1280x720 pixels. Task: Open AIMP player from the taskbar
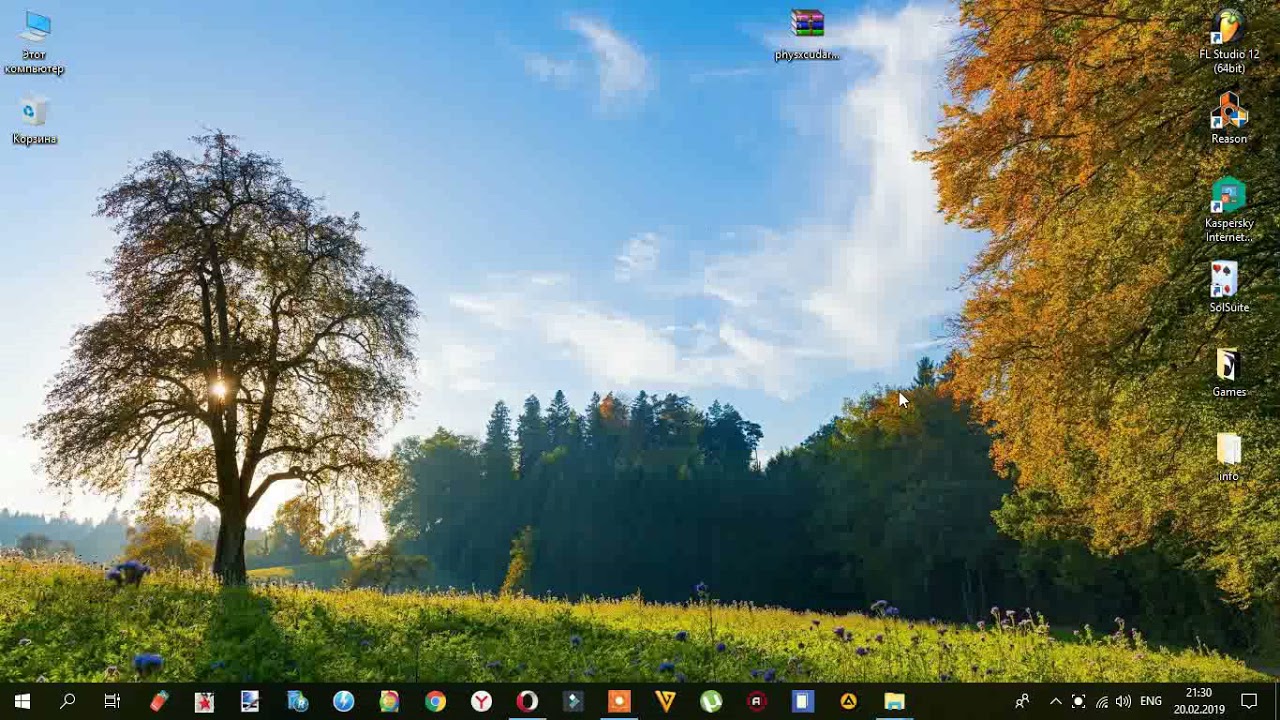point(848,702)
